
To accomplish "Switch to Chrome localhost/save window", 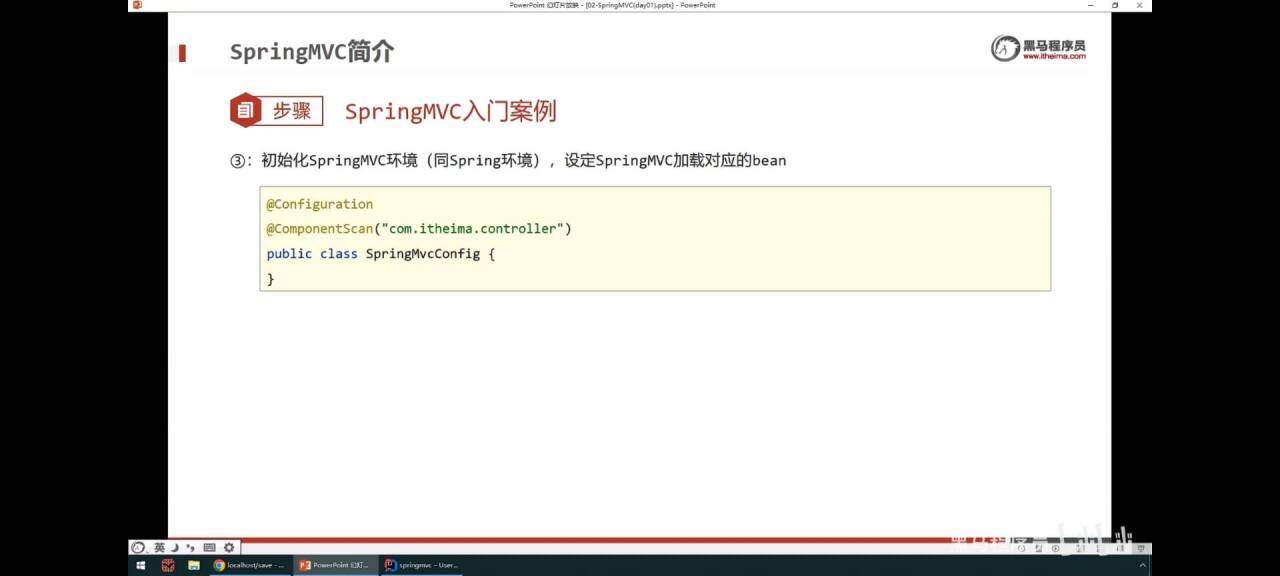I will pyautogui.click(x=250, y=565).
